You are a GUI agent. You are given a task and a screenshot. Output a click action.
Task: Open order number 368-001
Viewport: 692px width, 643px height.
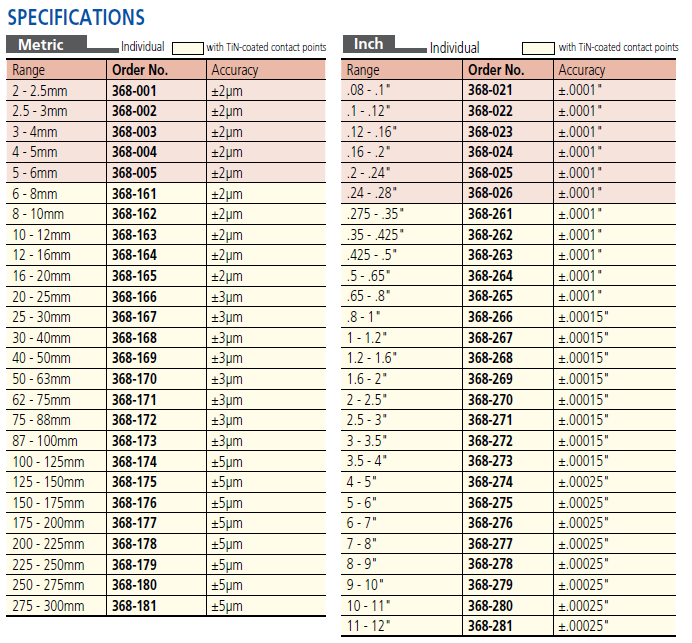(x=134, y=90)
